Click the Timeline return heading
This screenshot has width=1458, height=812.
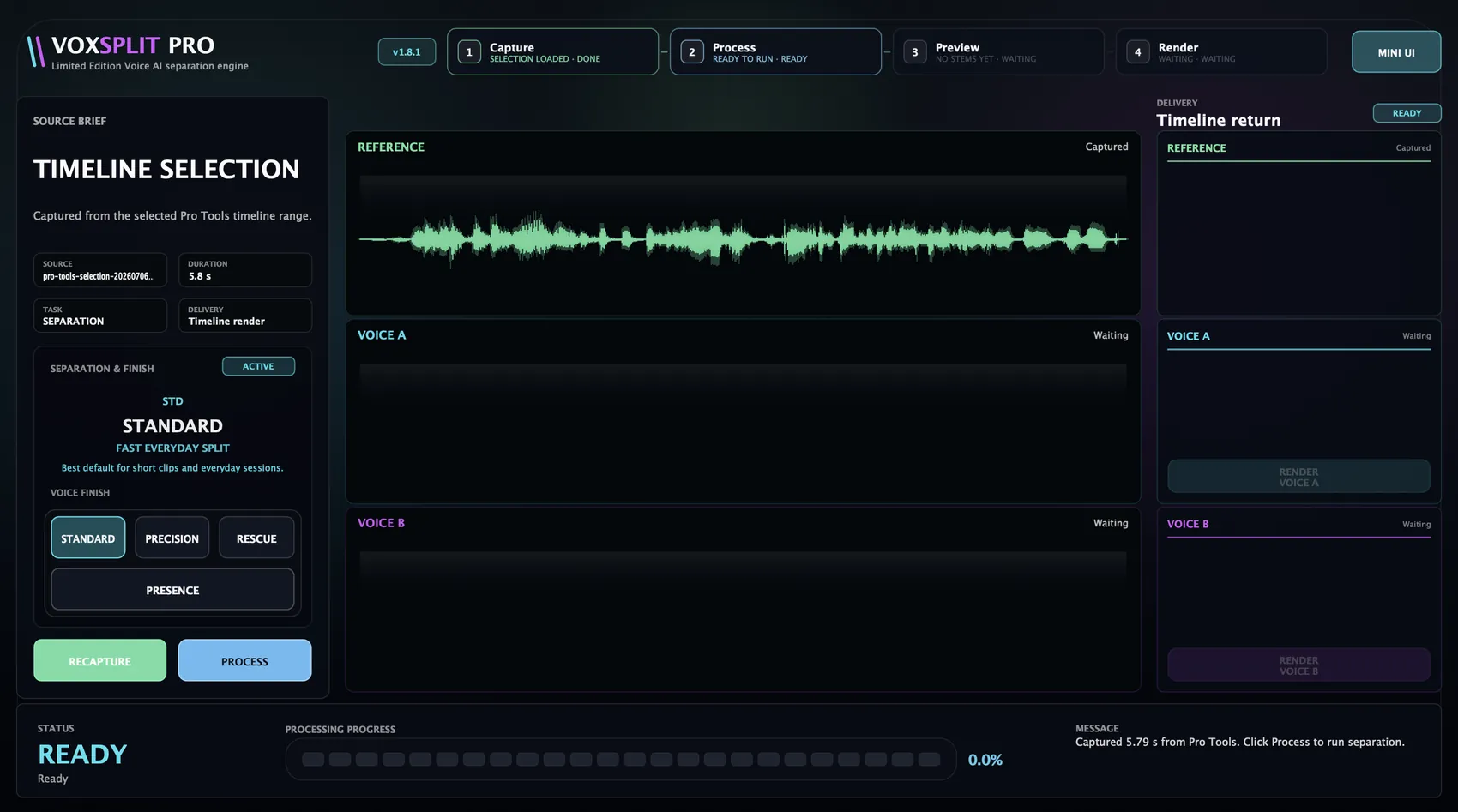[x=1218, y=121]
